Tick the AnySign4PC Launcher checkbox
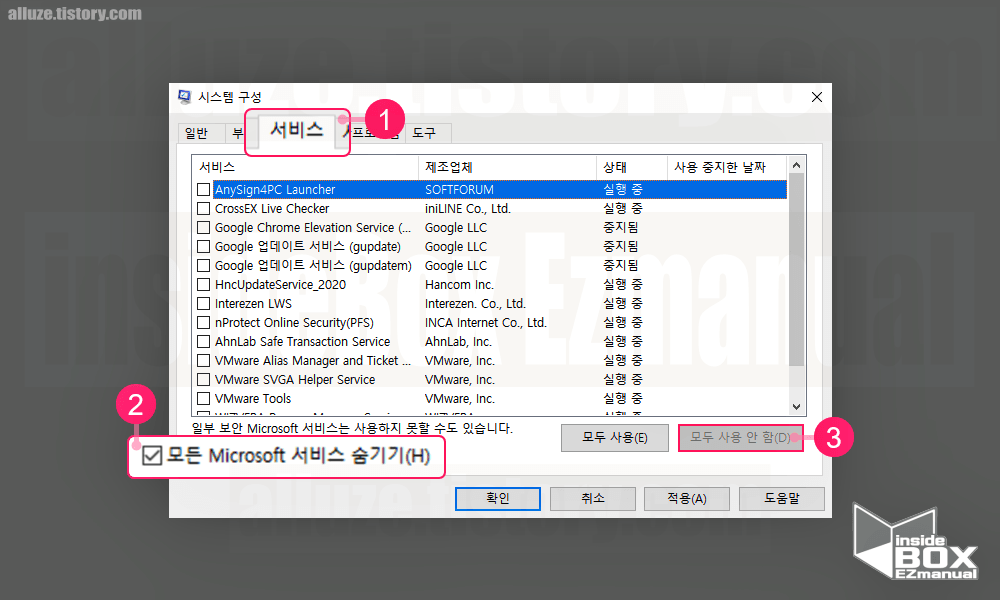The width and height of the screenshot is (1000, 600). tap(203, 189)
